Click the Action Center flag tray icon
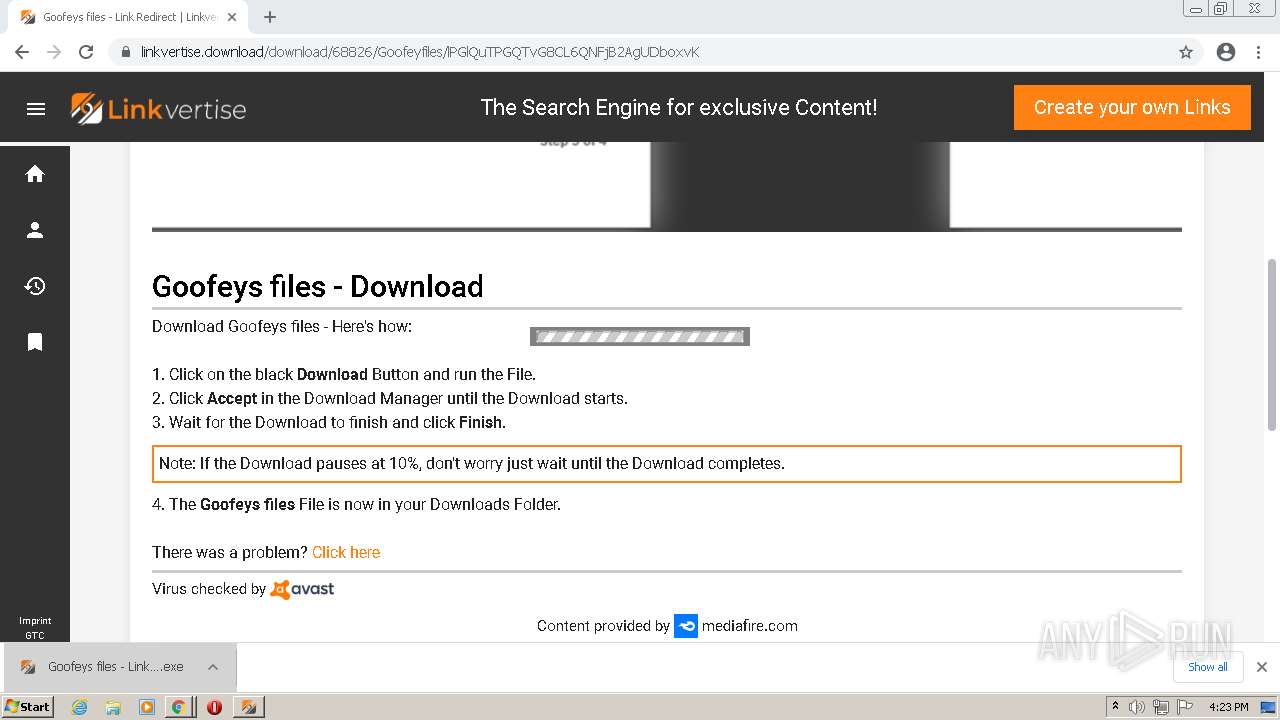Viewport: 1280px width, 720px height. [x=1185, y=707]
